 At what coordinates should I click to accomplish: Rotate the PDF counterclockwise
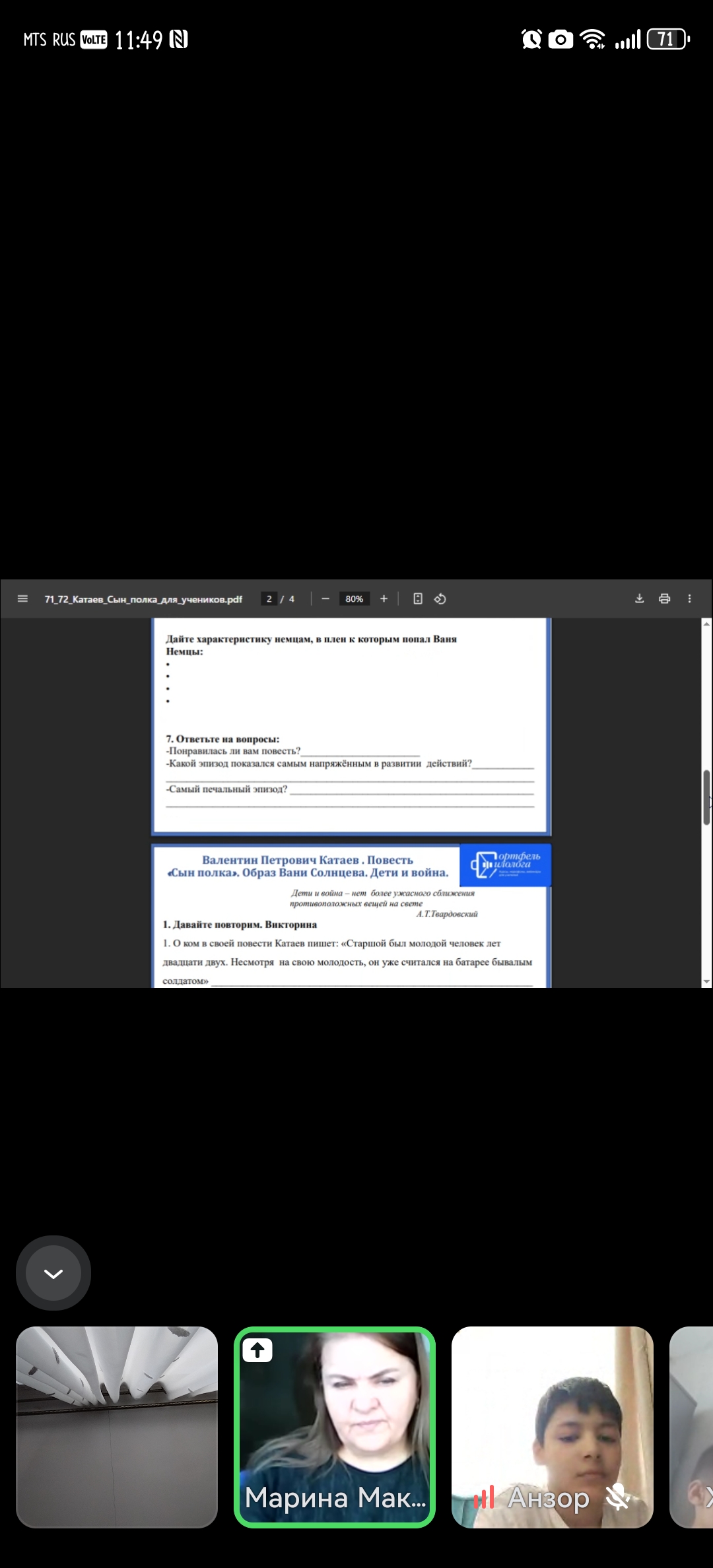440,599
